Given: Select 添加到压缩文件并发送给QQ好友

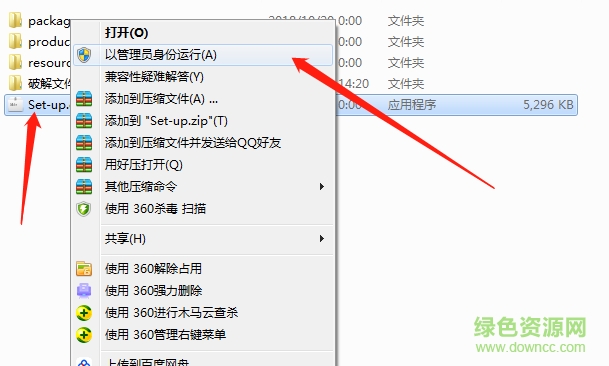Looking at the screenshot, I should (203, 143).
